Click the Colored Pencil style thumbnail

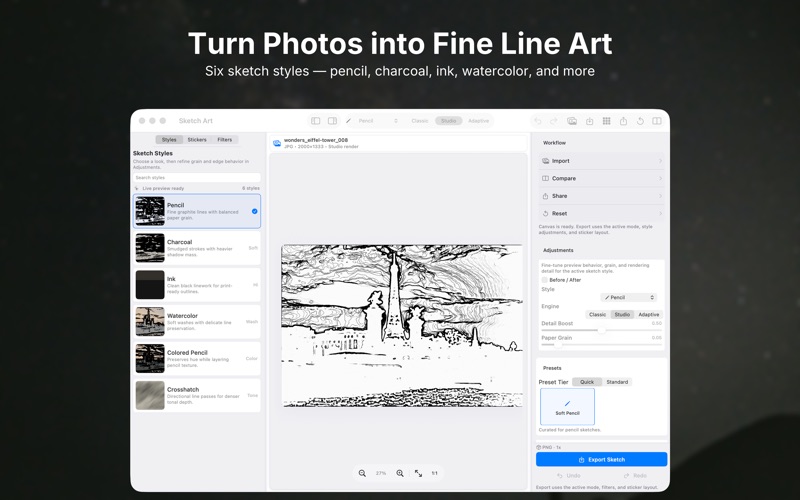[150, 358]
